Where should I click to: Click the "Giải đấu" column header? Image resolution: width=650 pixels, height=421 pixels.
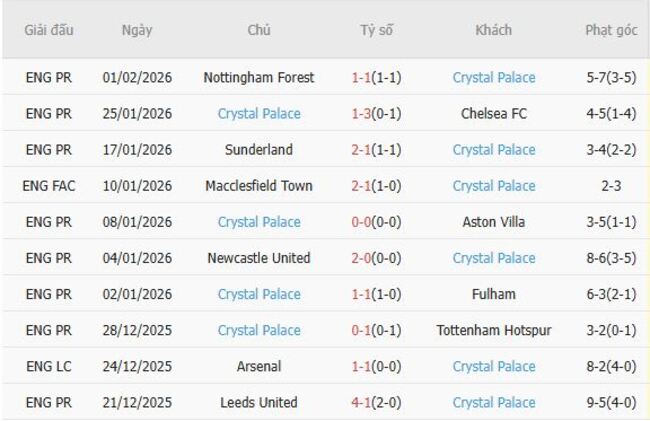[x=49, y=30]
